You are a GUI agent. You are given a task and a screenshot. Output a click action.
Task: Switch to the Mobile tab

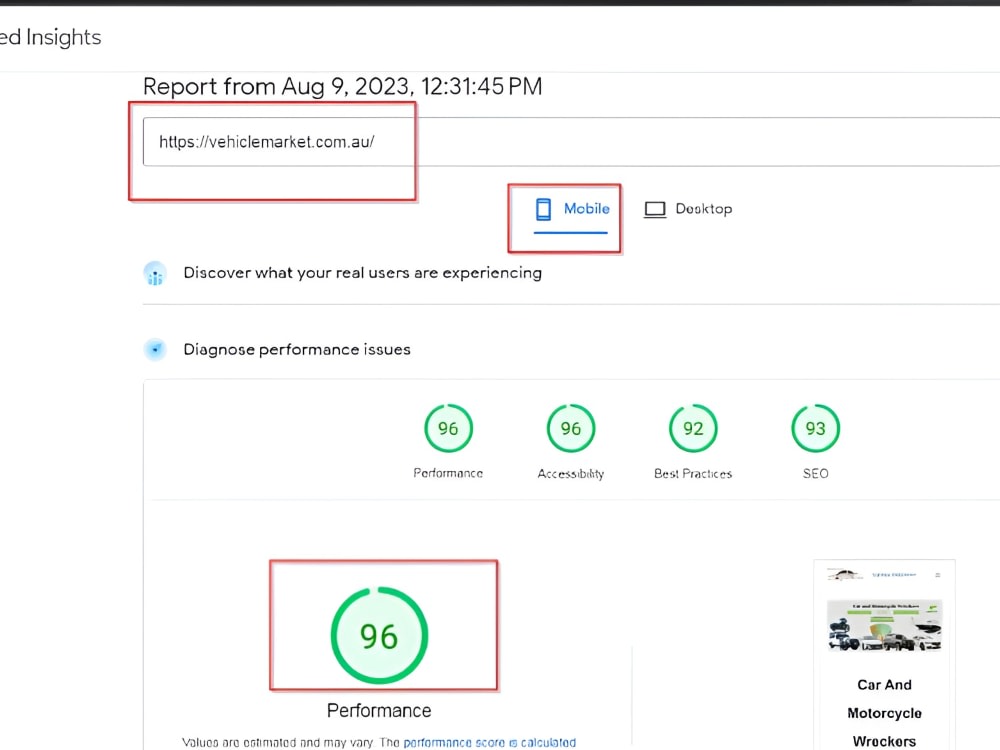pyautogui.click(x=571, y=209)
